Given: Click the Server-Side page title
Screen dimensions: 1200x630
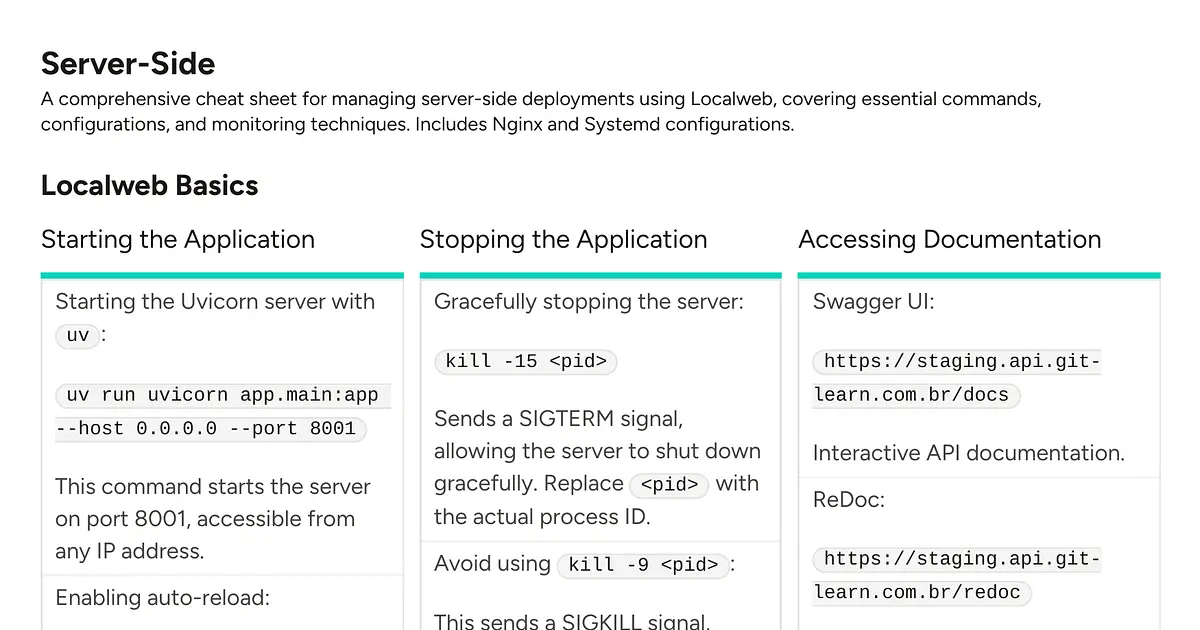Looking at the screenshot, I should click(x=127, y=64).
